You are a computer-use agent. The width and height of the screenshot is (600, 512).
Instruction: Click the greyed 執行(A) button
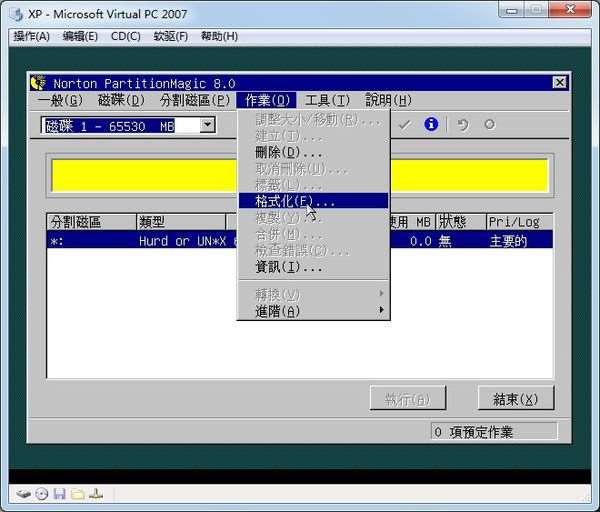pos(408,399)
